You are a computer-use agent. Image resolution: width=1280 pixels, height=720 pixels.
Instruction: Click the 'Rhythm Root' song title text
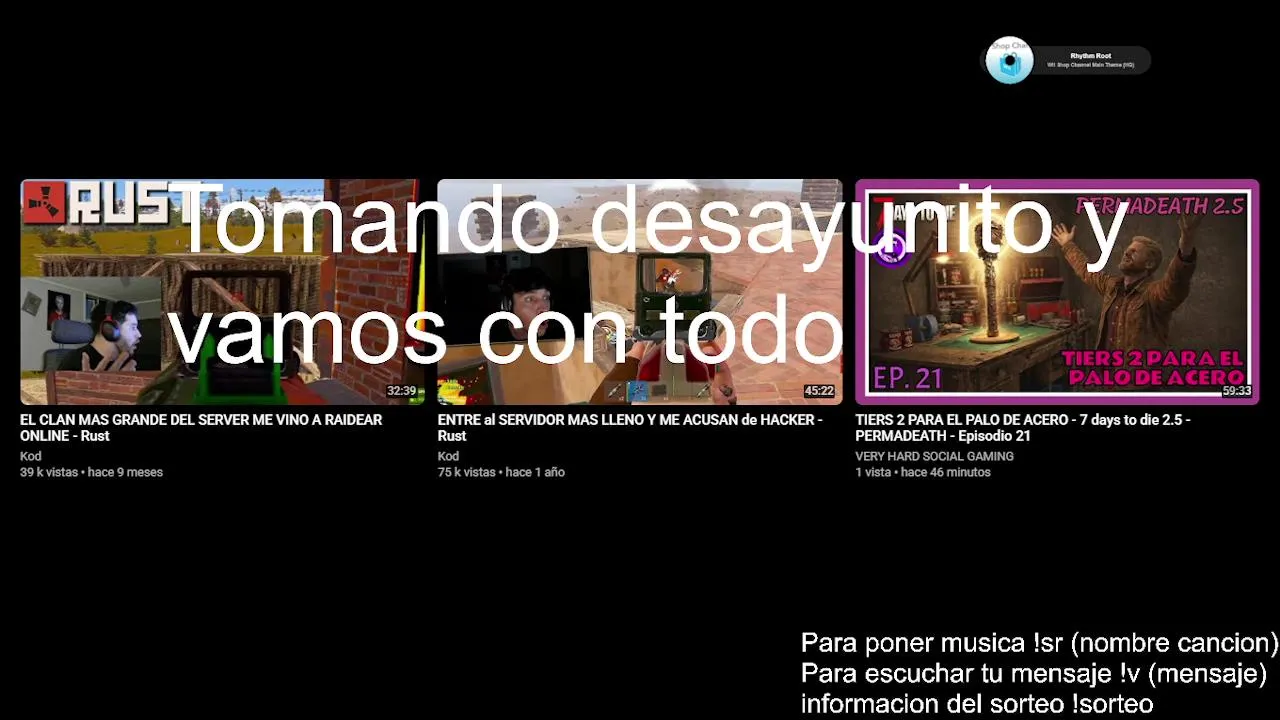point(1090,56)
